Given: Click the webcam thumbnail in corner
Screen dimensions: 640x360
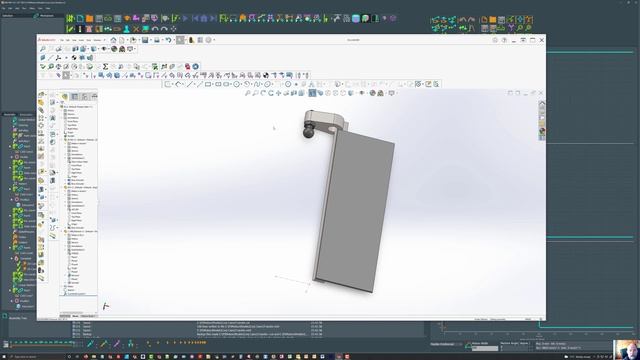Looking at the screenshot, I should [x=627, y=349].
